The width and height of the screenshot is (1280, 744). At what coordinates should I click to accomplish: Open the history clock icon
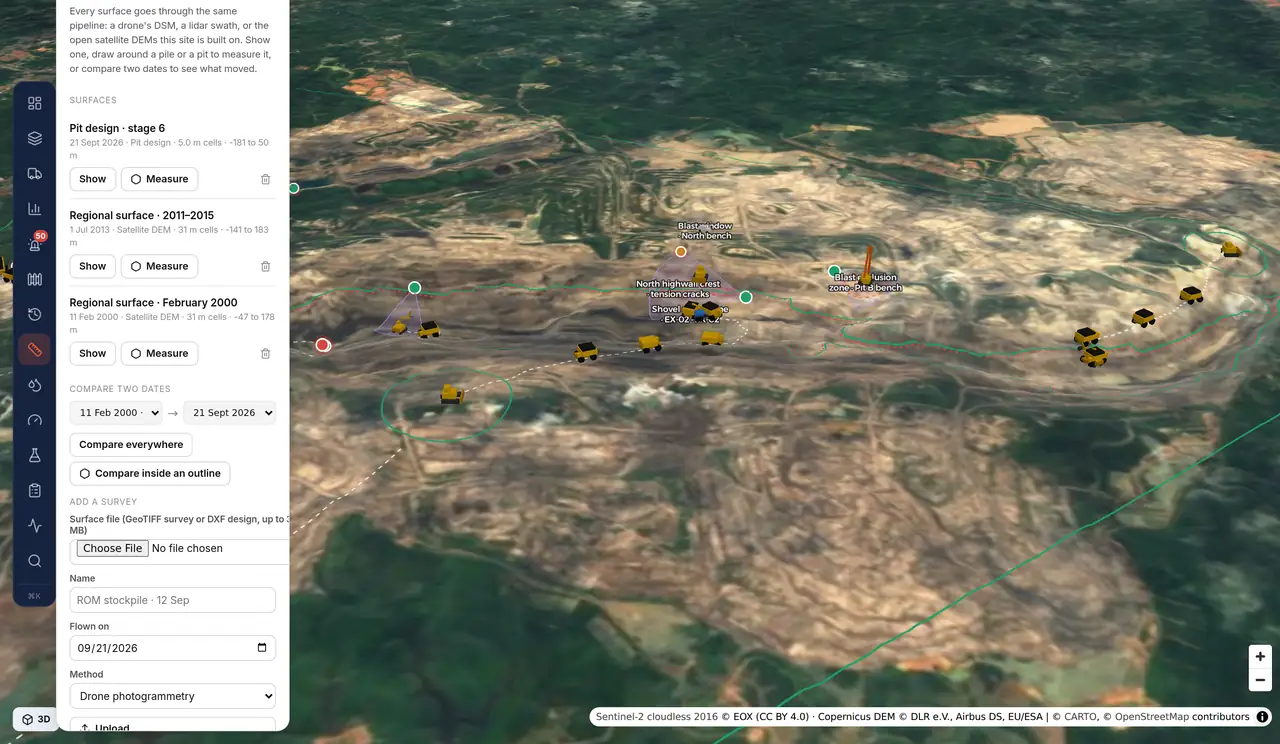tap(35, 314)
